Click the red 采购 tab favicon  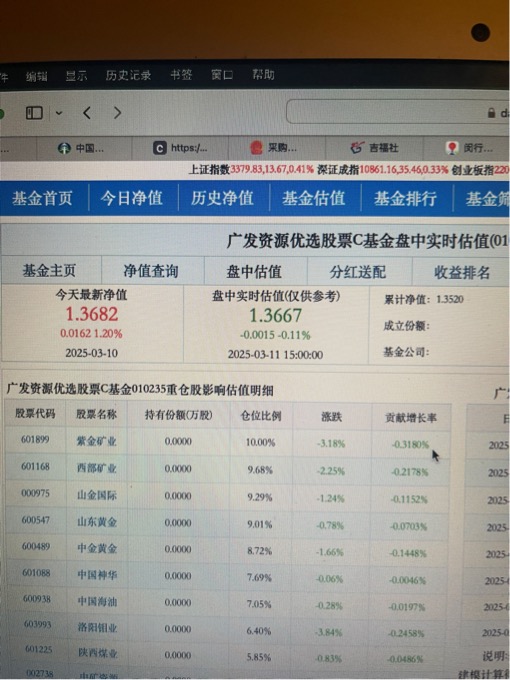click(257, 148)
